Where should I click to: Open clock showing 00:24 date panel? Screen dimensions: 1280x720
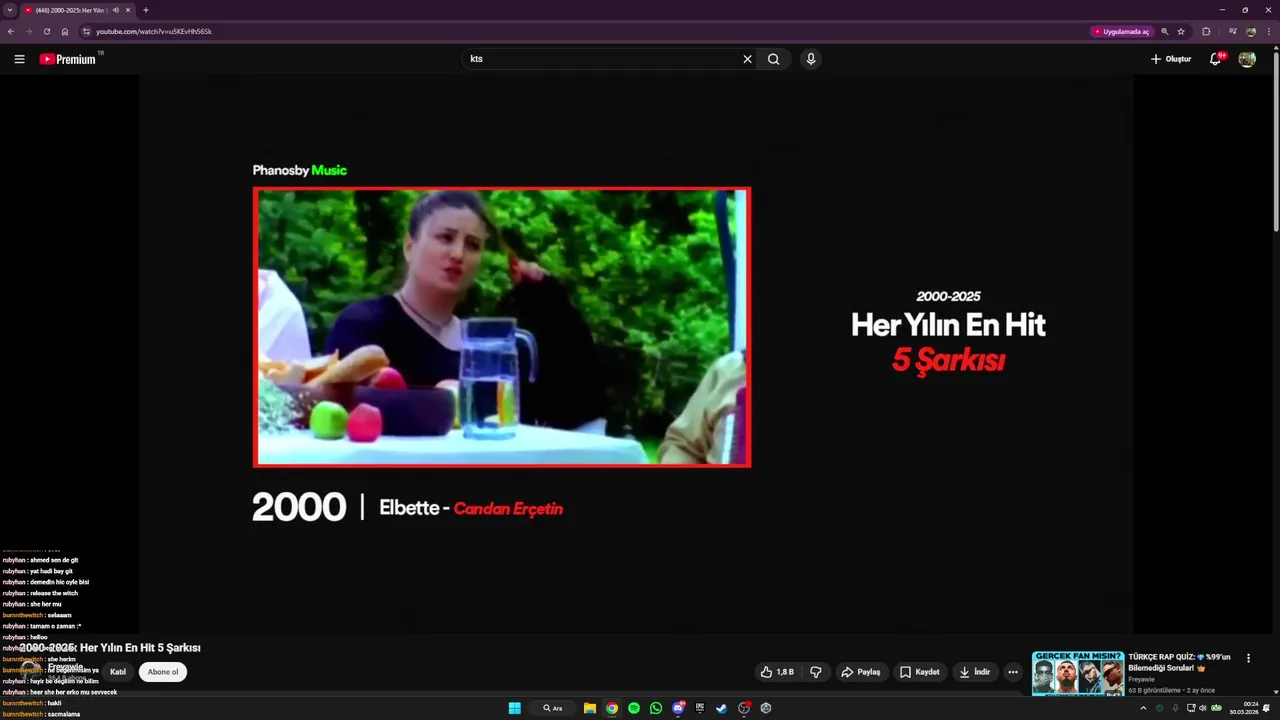tap(1244, 708)
